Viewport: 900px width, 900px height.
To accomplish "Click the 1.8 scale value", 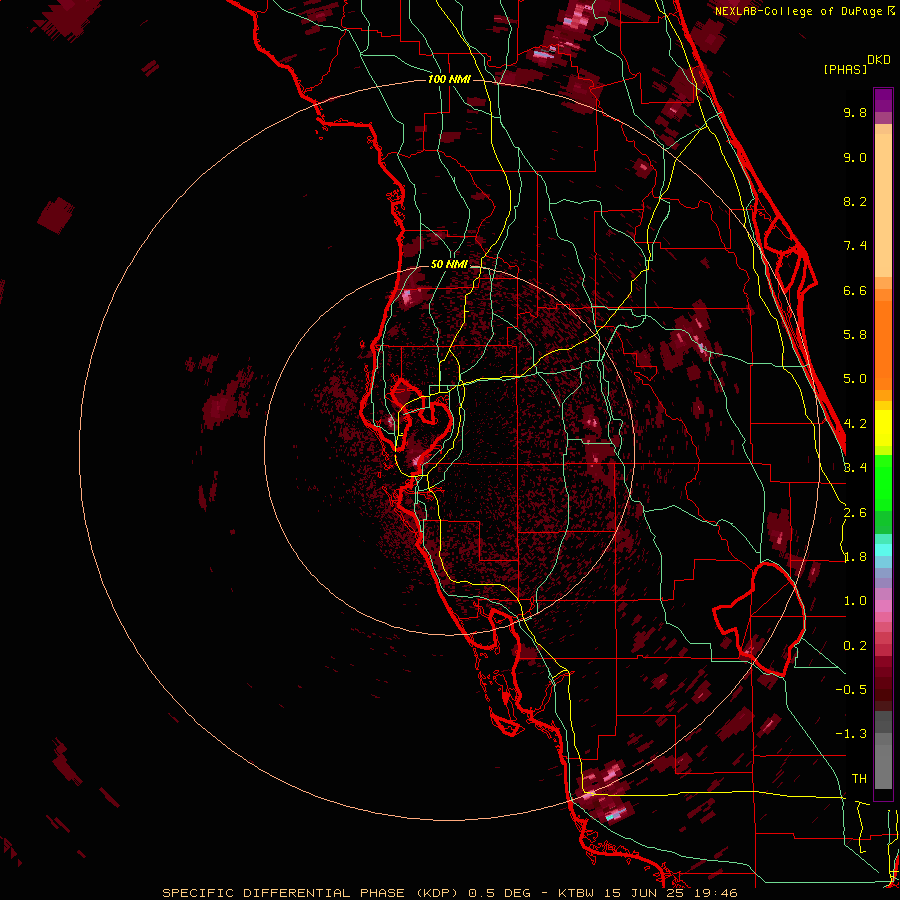I will (855, 557).
